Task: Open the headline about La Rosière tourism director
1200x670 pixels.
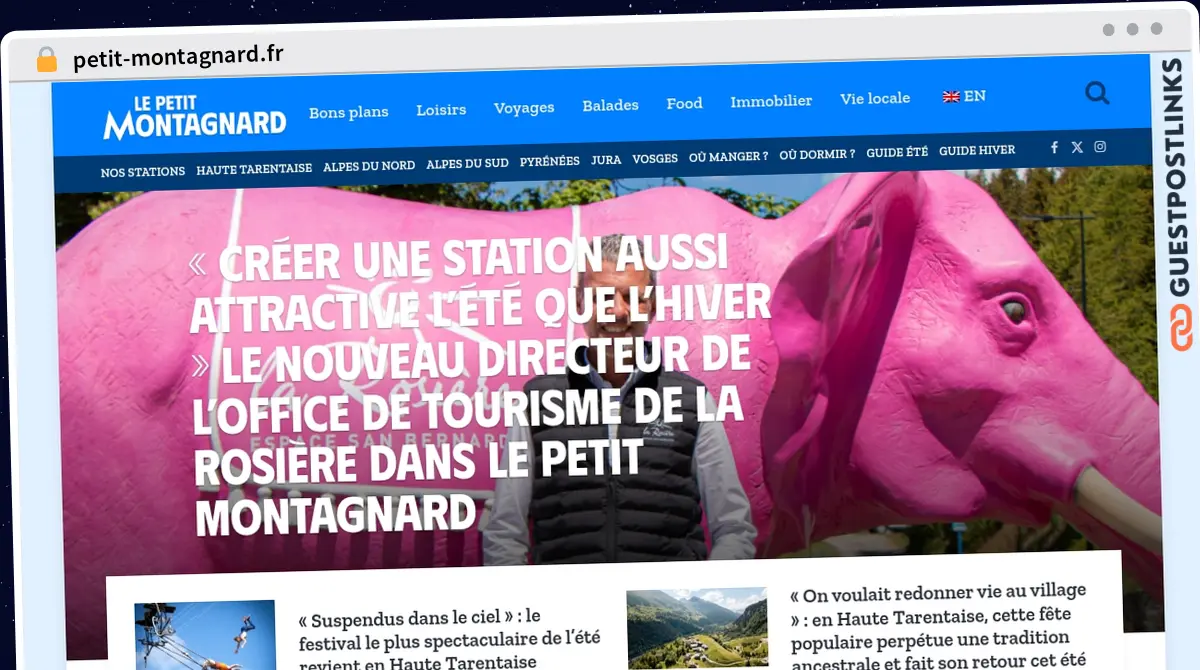Action: (x=483, y=385)
